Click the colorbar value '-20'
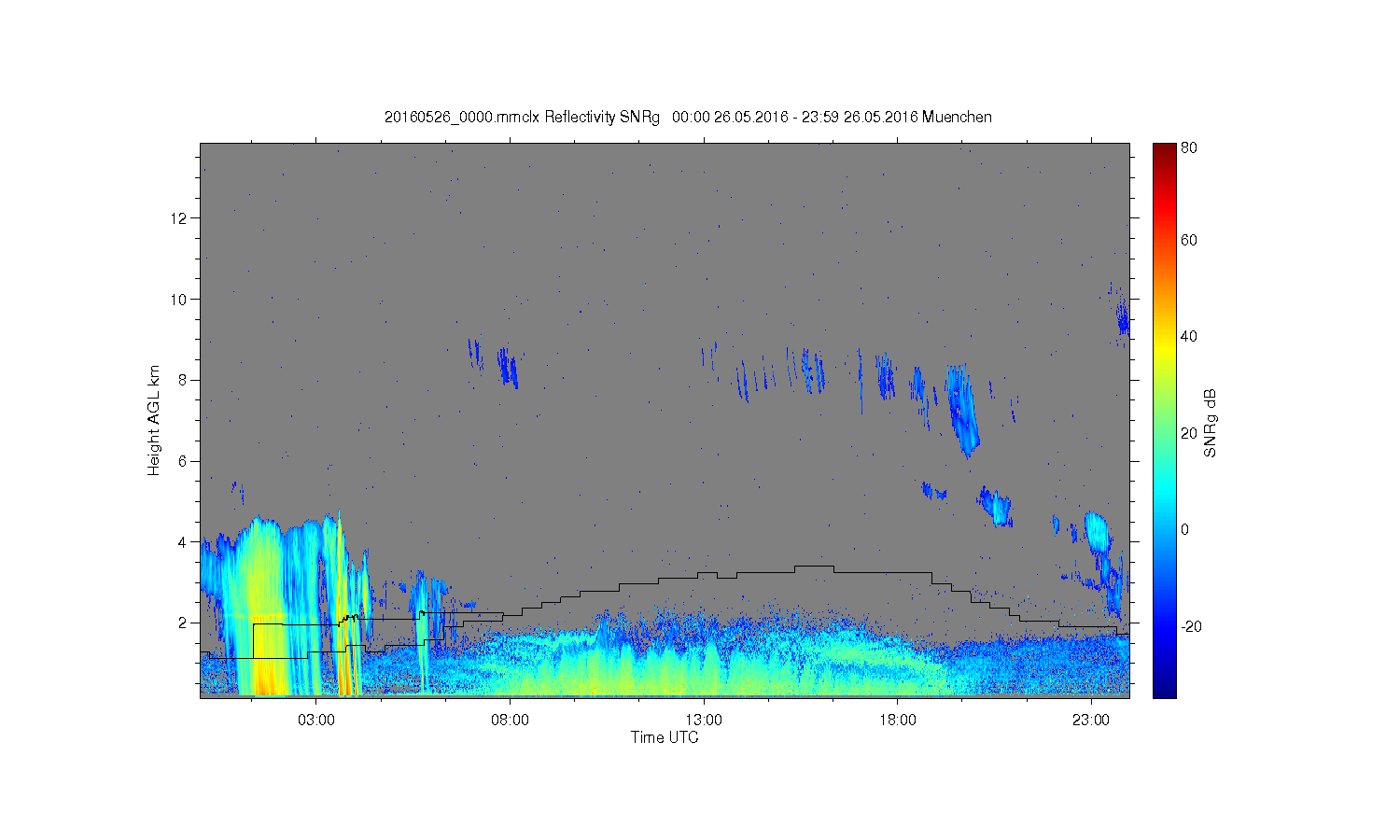Viewport: 1400px width, 840px height. click(1191, 626)
